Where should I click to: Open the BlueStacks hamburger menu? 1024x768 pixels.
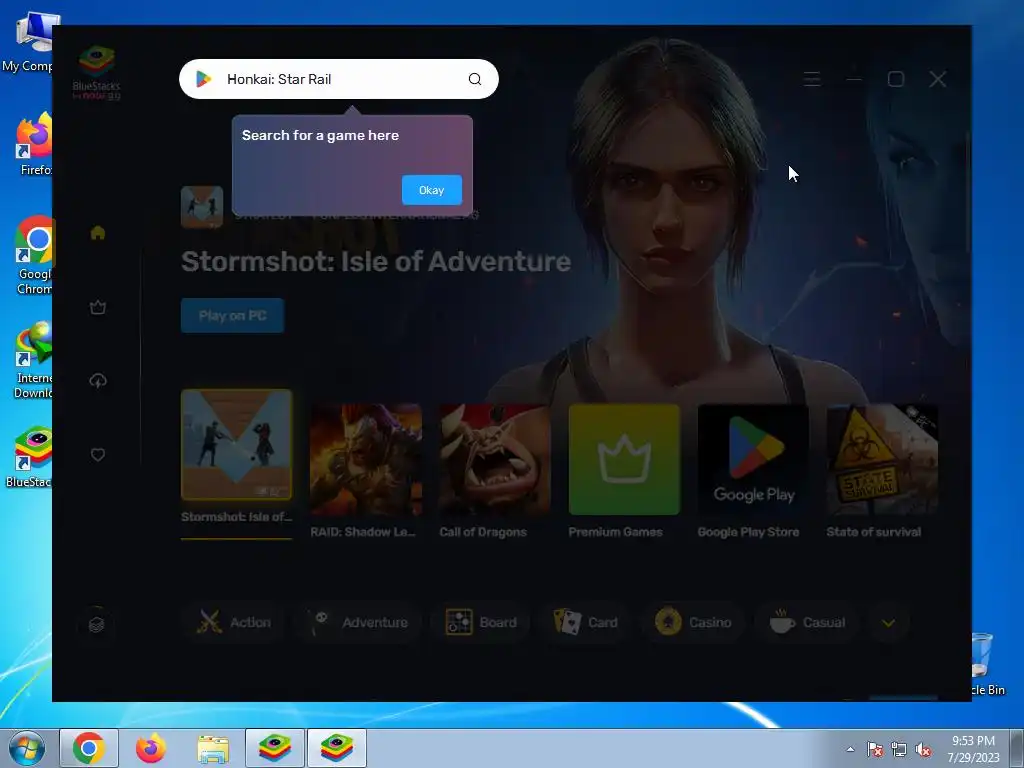[x=812, y=79]
